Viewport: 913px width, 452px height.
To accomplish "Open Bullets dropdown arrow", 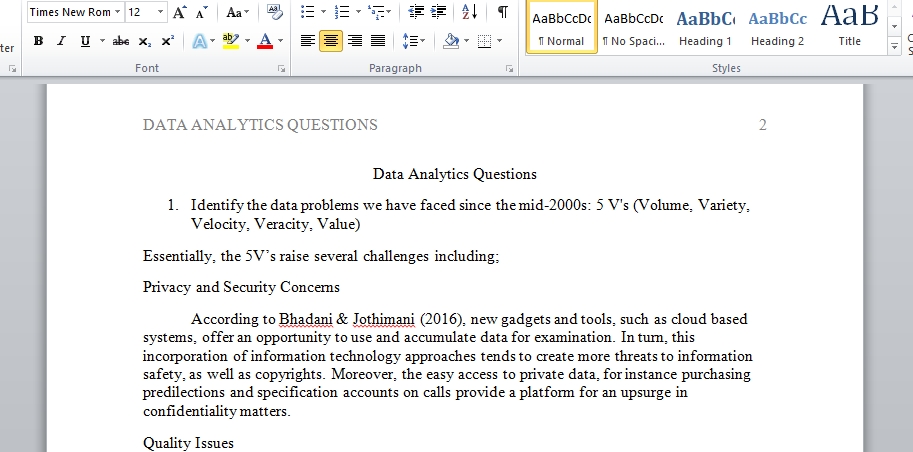I will tap(324, 12).
